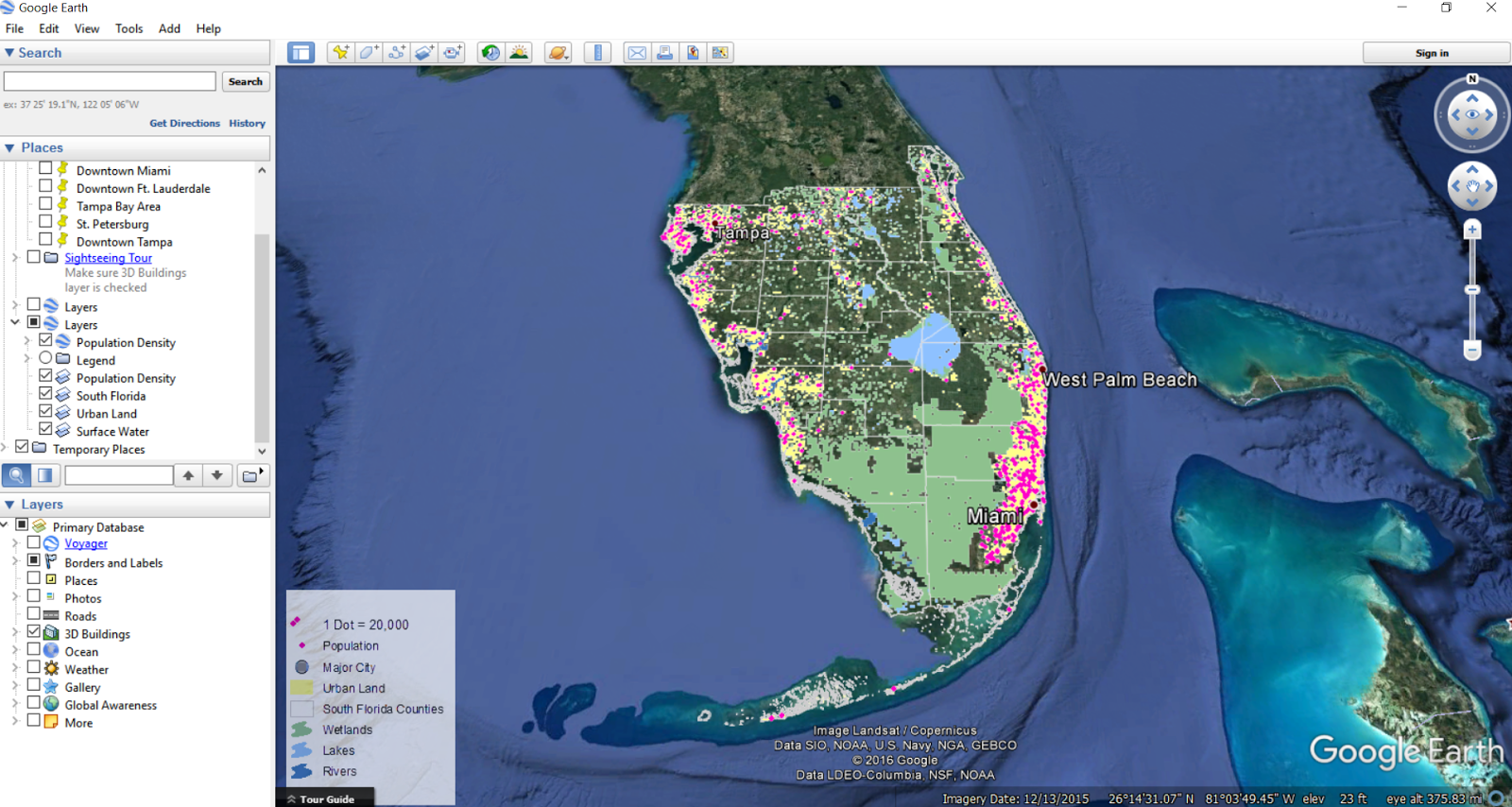Check the Tampa Bay Area box
Viewport: 1512px width, 807px height.
(45, 205)
